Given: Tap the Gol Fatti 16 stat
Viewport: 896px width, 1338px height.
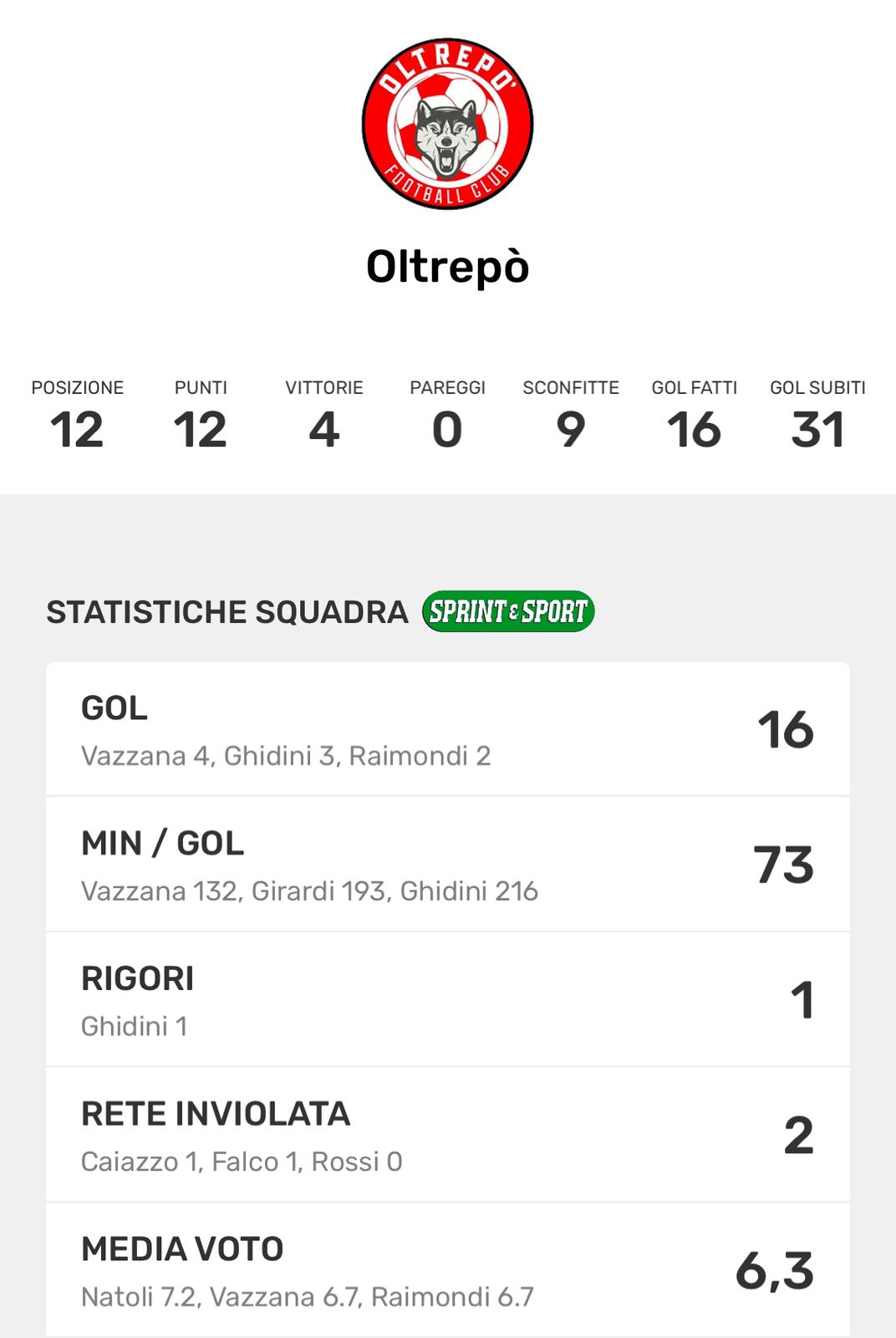Looking at the screenshot, I should click(x=695, y=416).
